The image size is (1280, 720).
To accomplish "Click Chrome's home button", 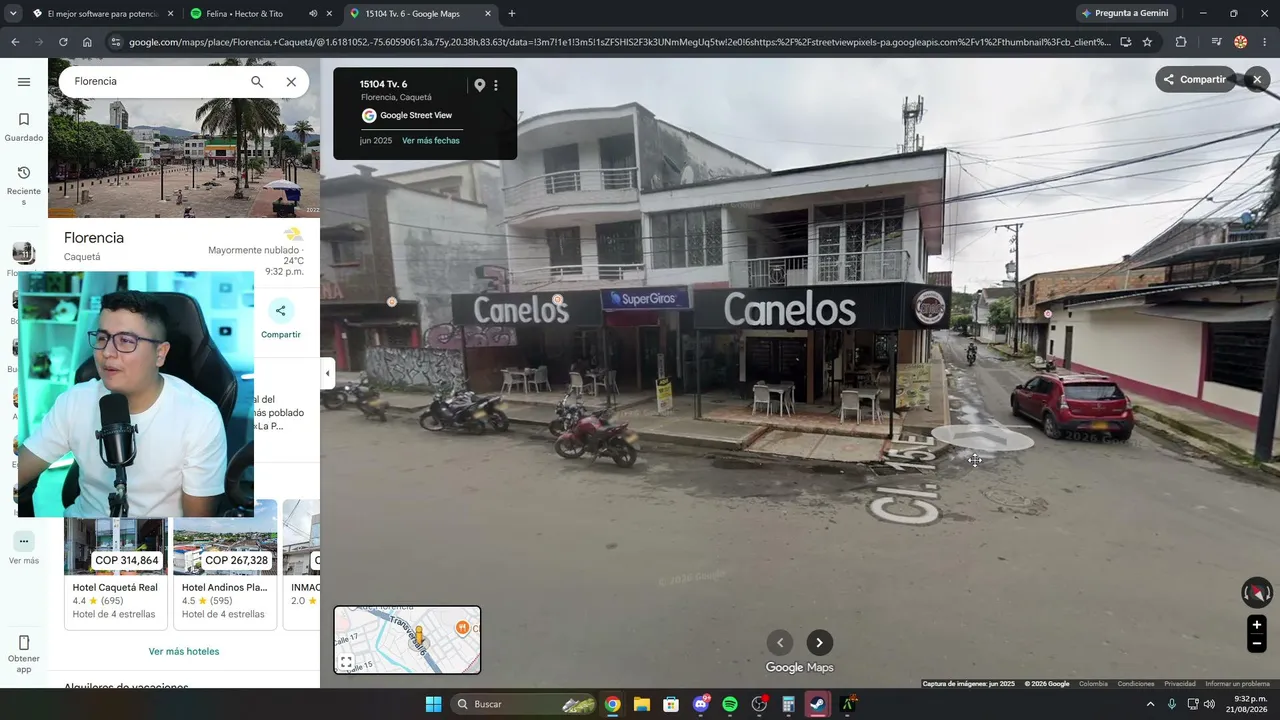I will [87, 42].
